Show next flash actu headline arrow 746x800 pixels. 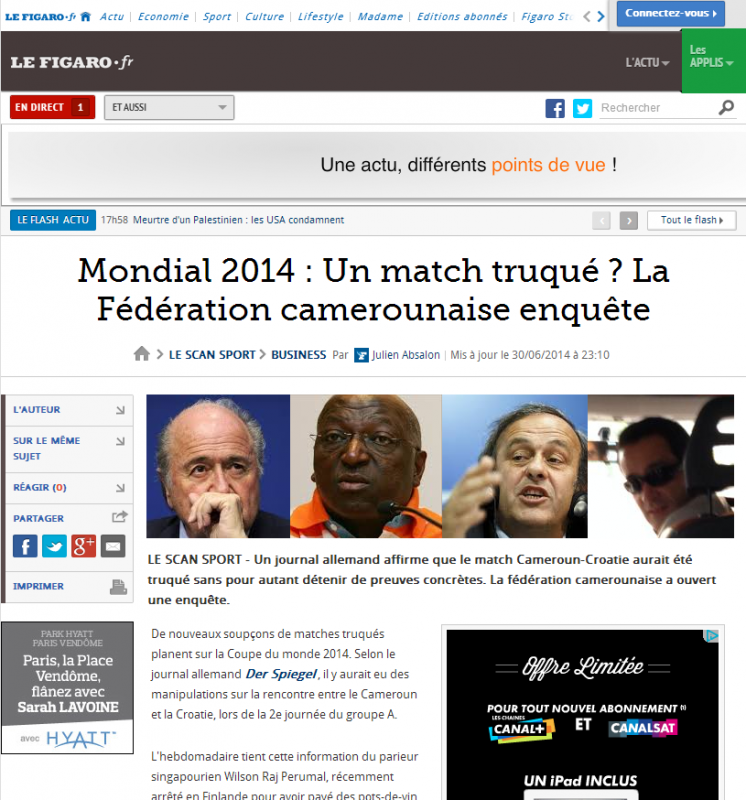(x=629, y=220)
